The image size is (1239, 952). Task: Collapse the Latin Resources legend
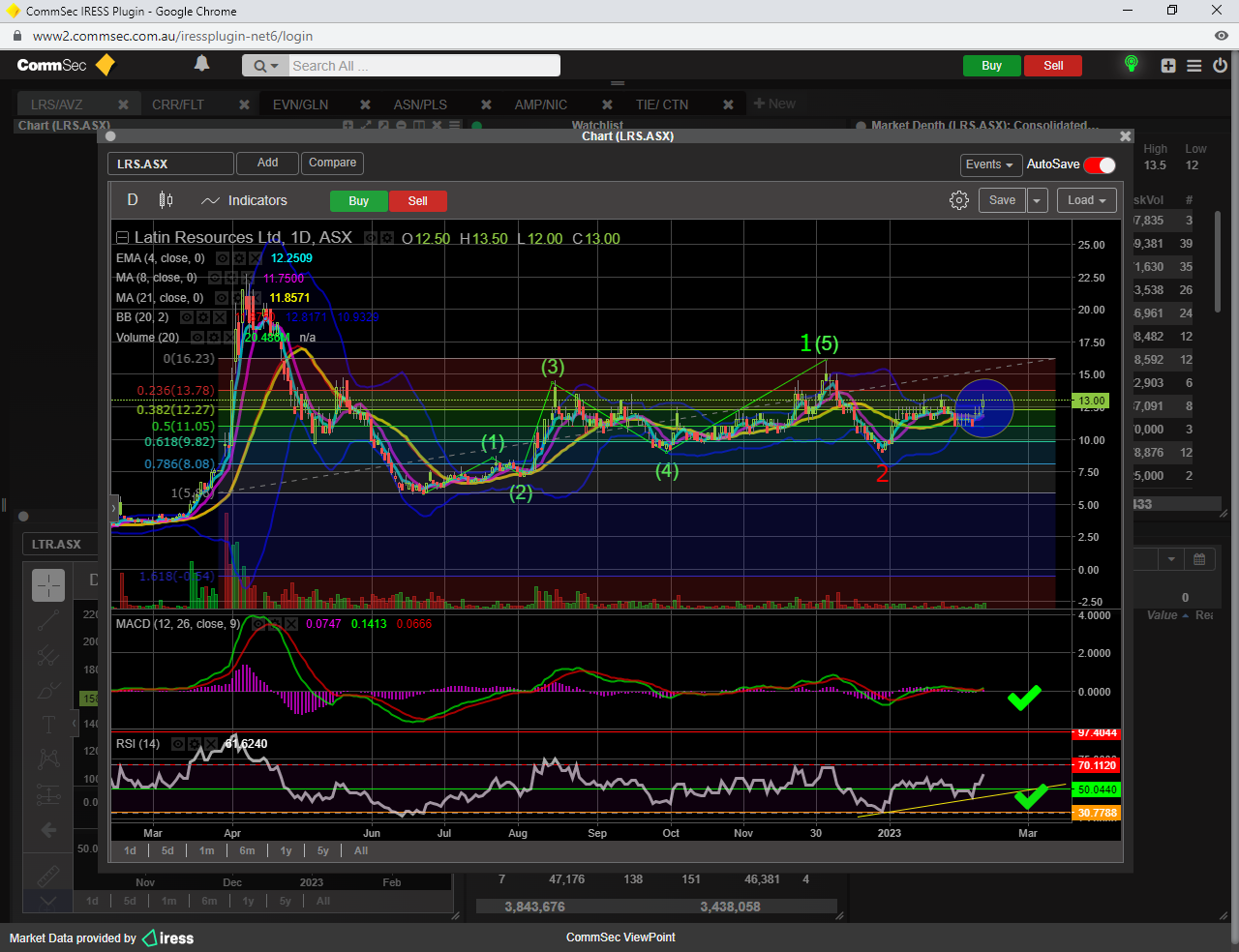coord(122,238)
